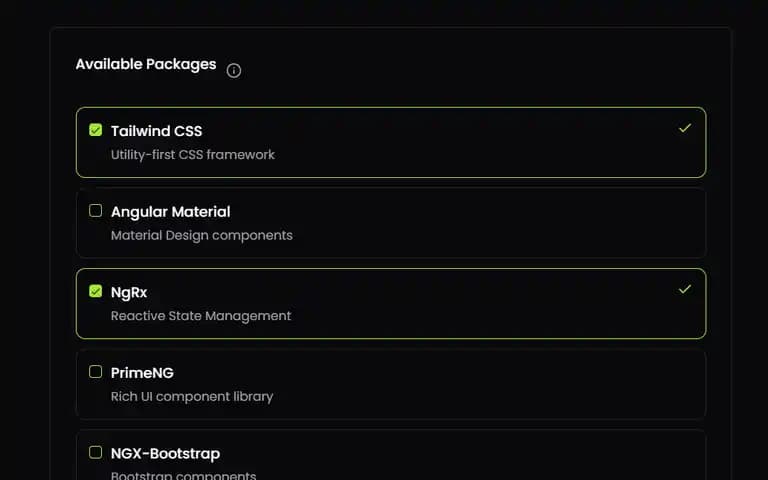The height and width of the screenshot is (480, 768).
Task: Click the 'Rich UI component library' description
Action: point(192,397)
